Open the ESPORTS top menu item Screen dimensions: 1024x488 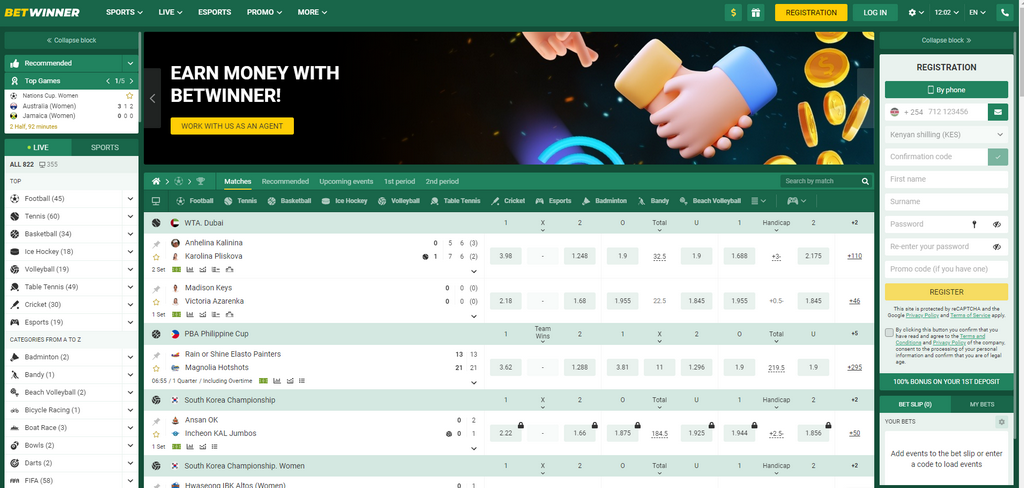(214, 12)
